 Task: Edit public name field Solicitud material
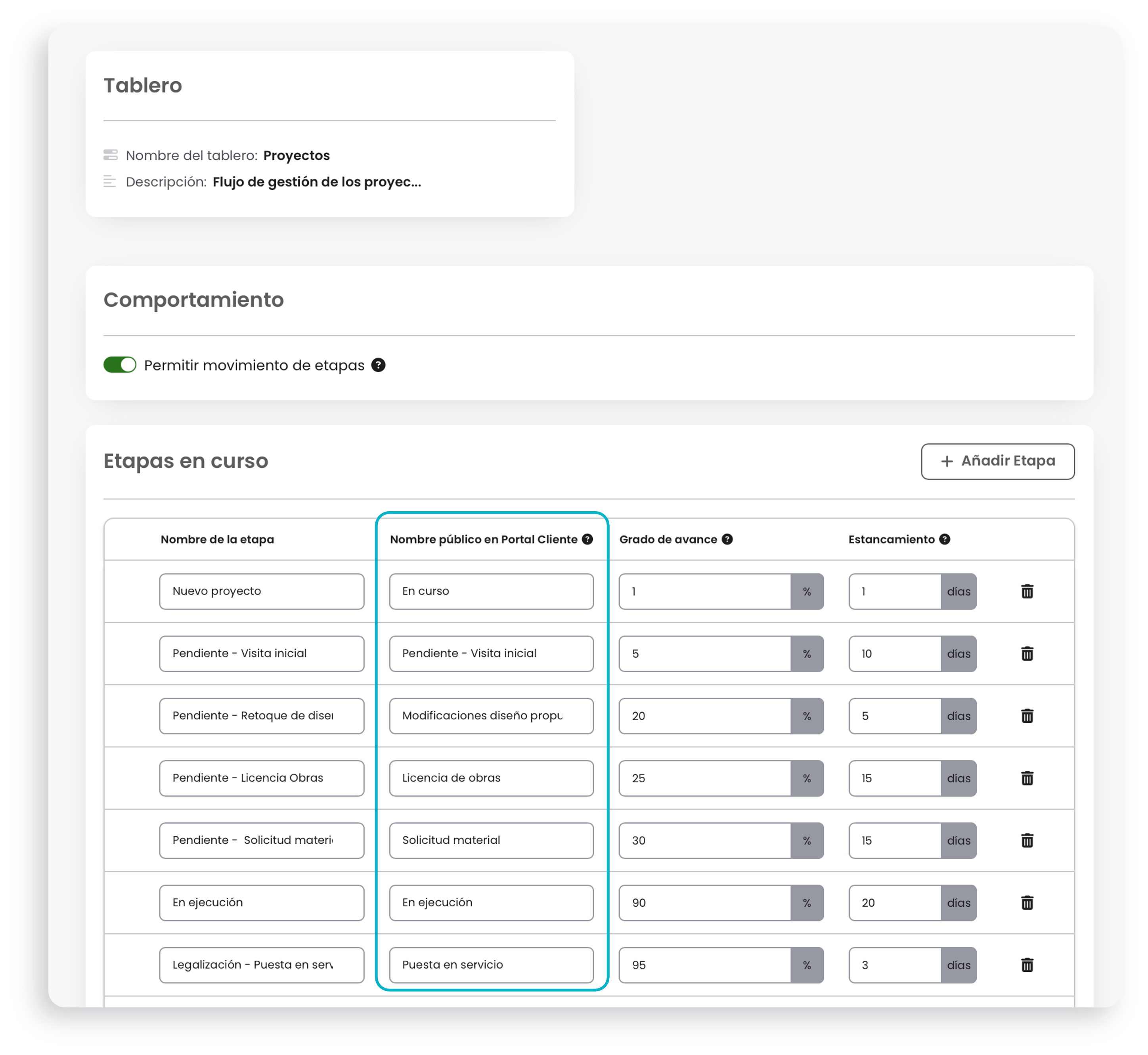[x=491, y=840]
